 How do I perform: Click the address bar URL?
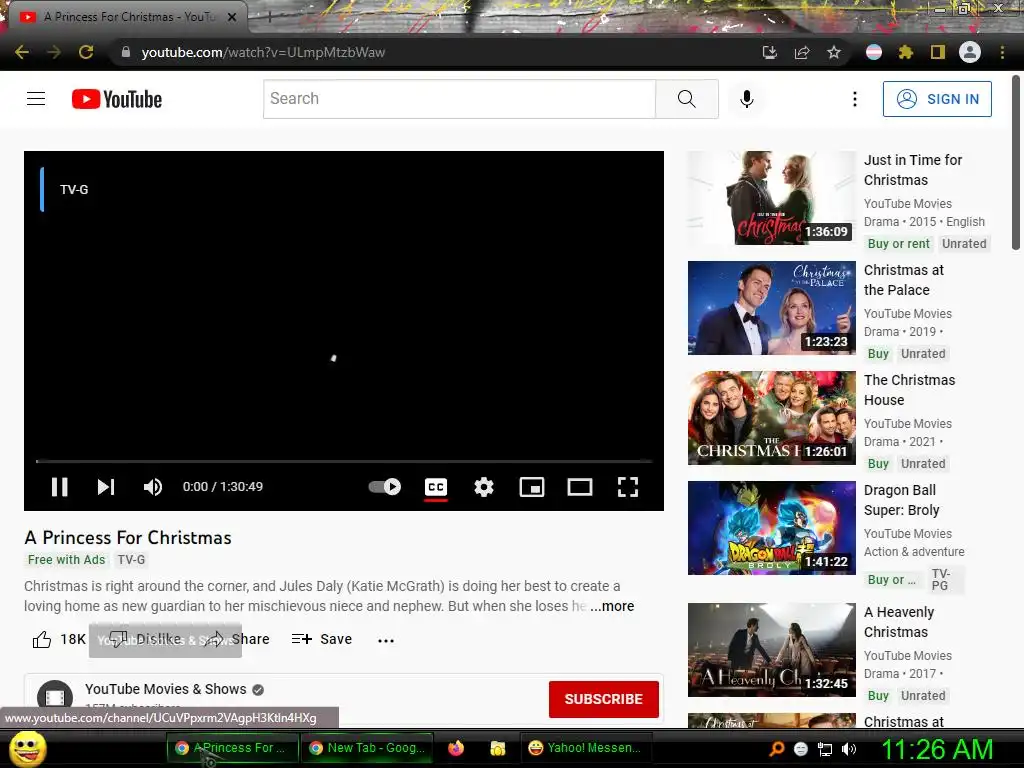tap(263, 52)
